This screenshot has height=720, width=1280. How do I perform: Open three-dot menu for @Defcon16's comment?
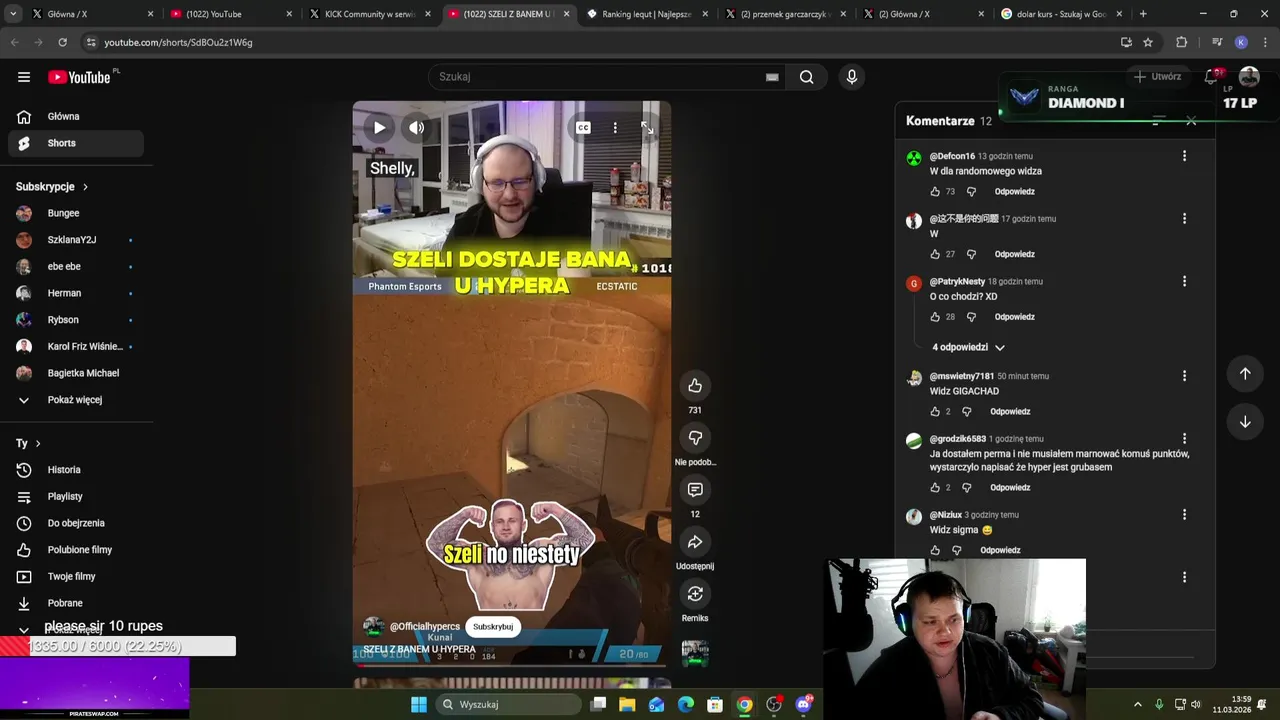pyautogui.click(x=1184, y=156)
